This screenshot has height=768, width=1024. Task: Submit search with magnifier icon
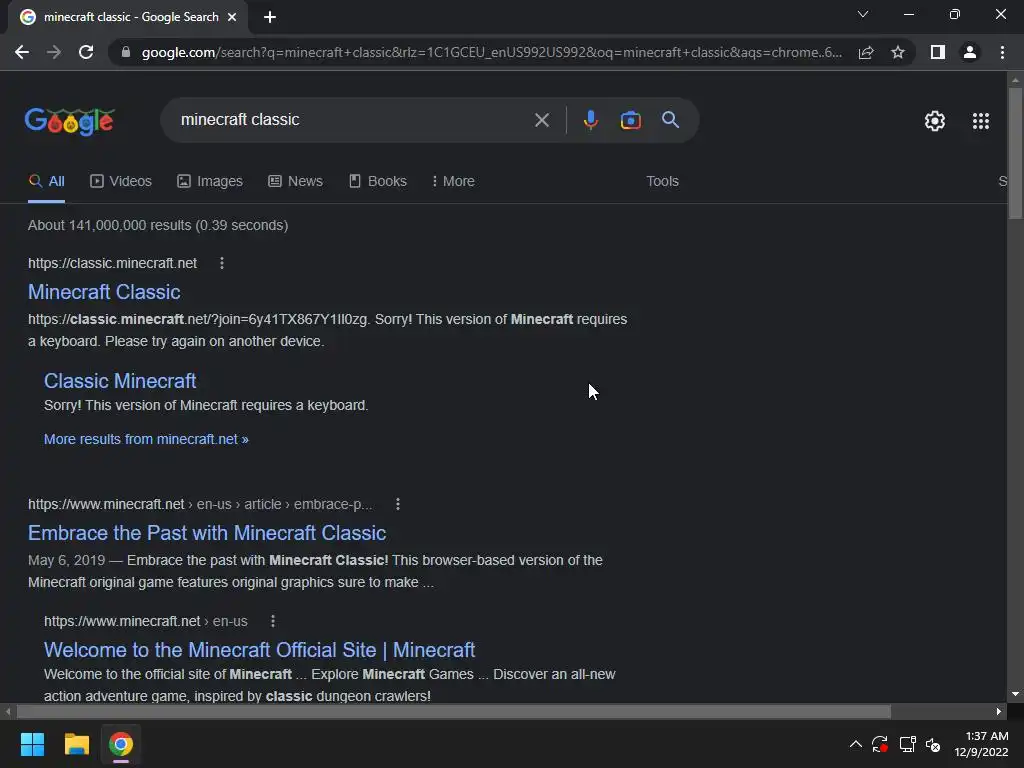(670, 120)
